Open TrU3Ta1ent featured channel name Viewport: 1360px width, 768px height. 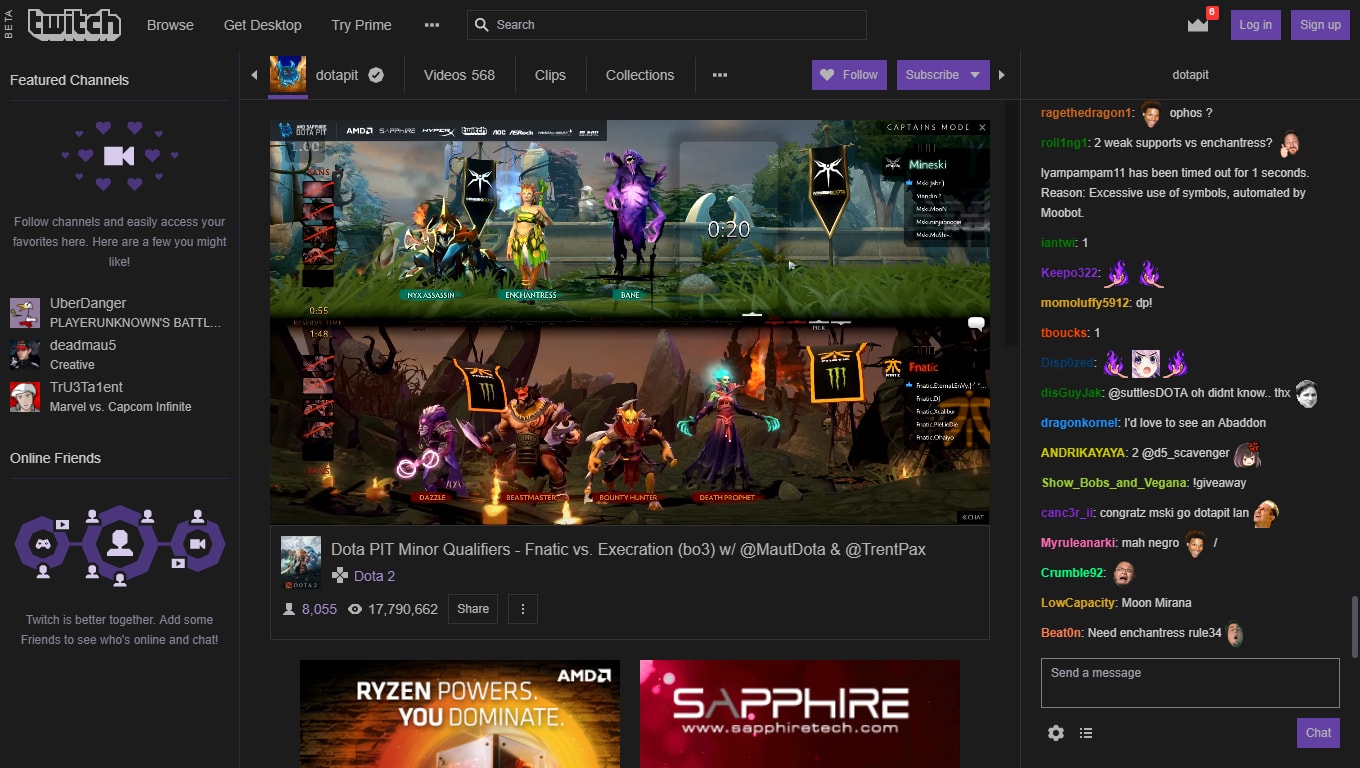(86, 387)
